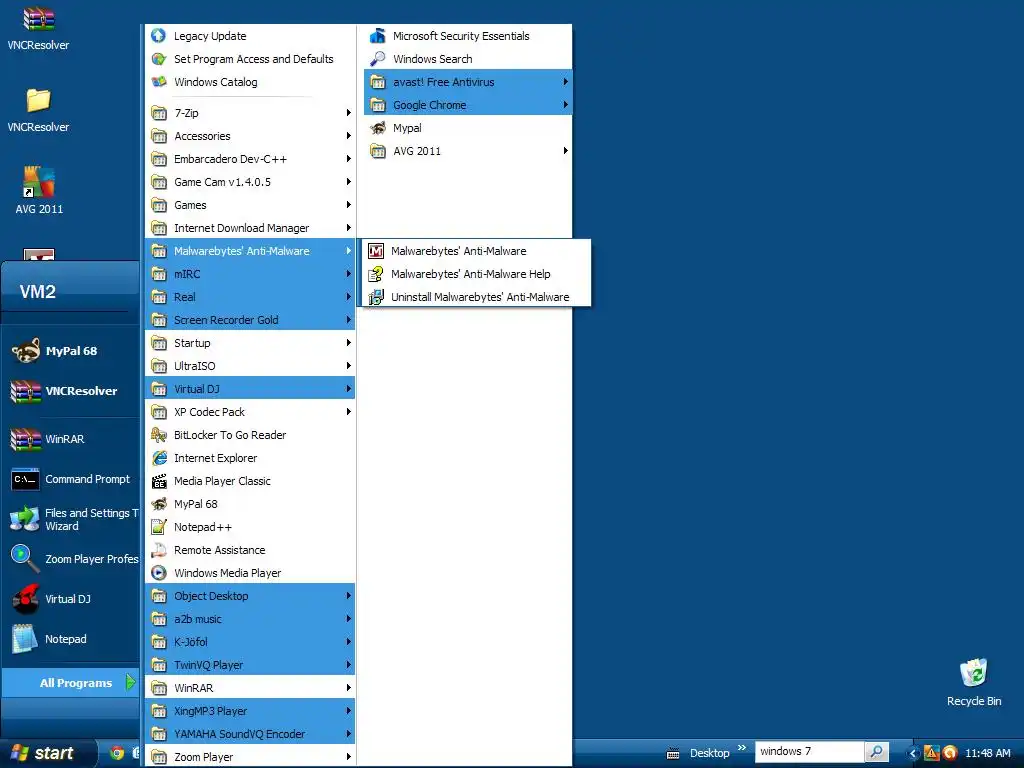1024x768 pixels.
Task: Open Malwarebytes' Anti-Malware program icon
Action: point(376,251)
